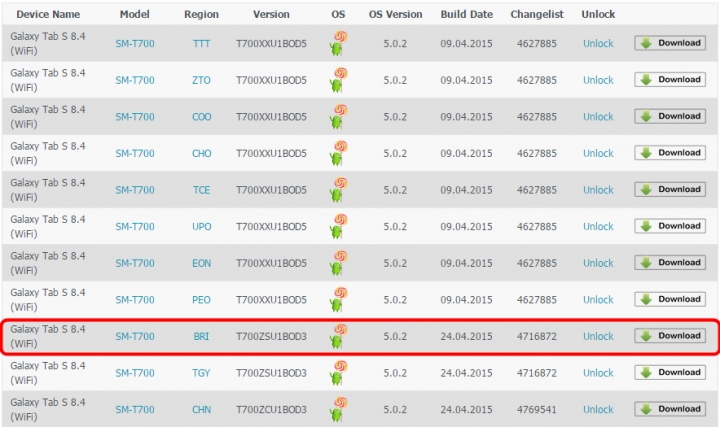Click the Android Lollipop icon in the TGY row
720x427 pixels.
(338, 373)
